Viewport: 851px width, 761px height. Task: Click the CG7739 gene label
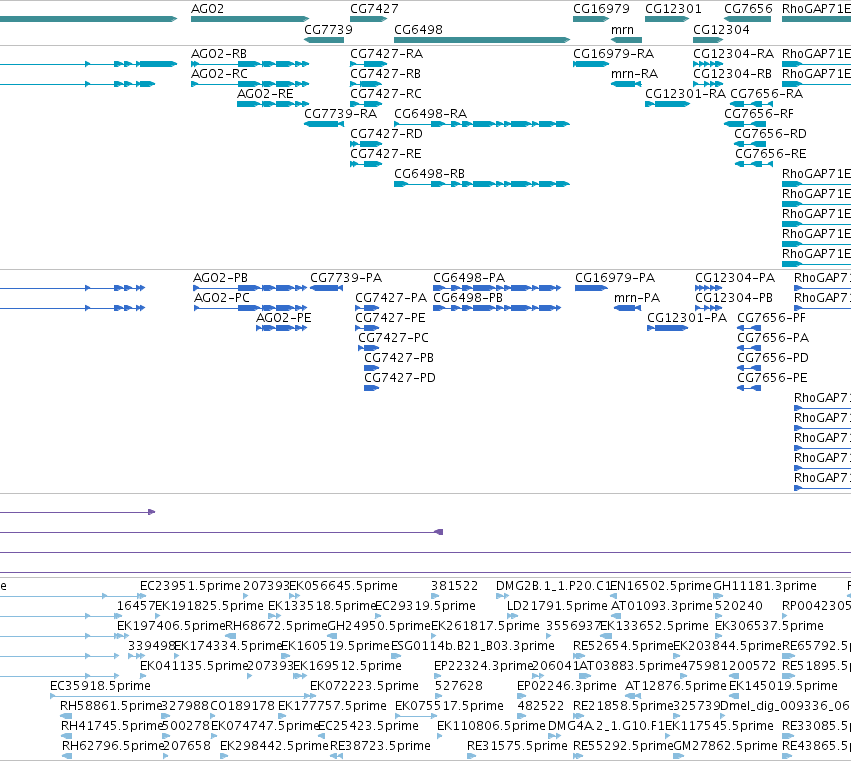(x=328, y=30)
